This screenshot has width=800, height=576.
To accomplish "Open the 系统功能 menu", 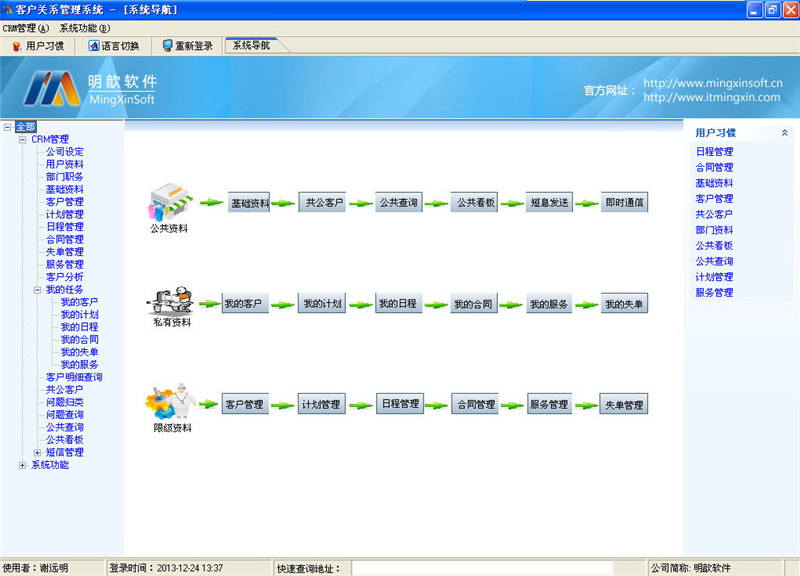I will pyautogui.click(x=85, y=28).
